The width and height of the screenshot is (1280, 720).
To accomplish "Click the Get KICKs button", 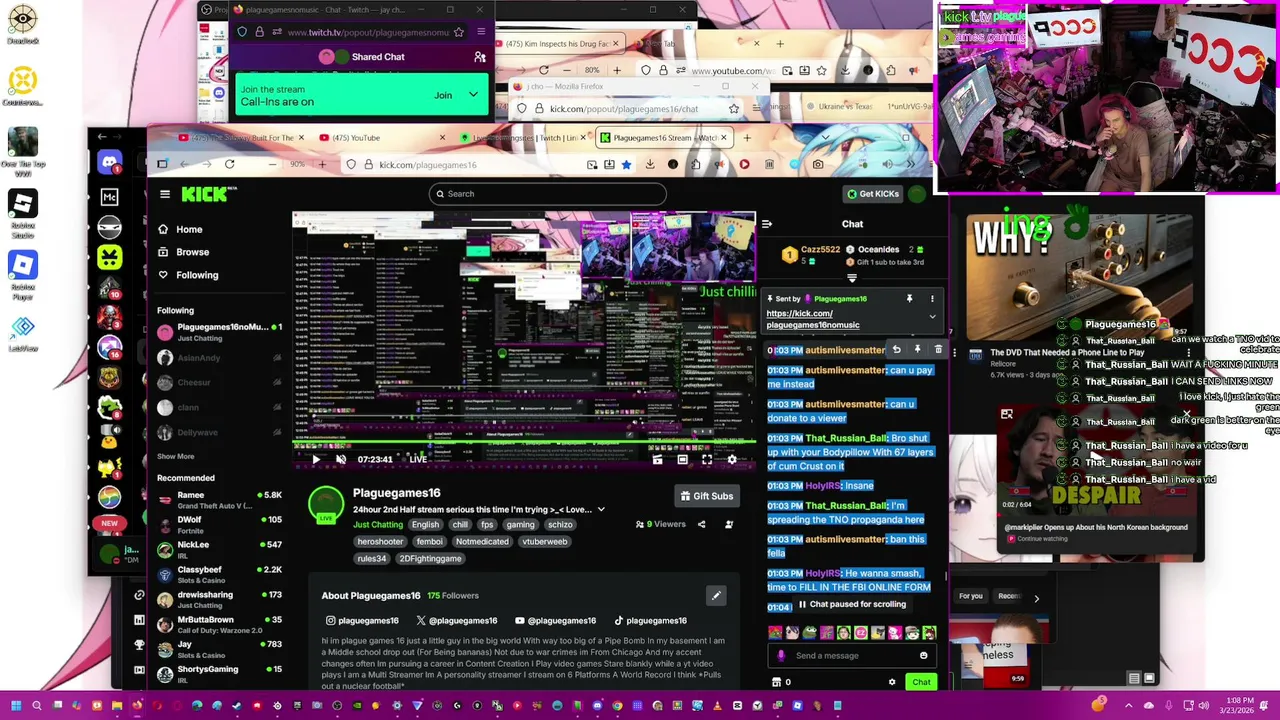I will coord(872,194).
